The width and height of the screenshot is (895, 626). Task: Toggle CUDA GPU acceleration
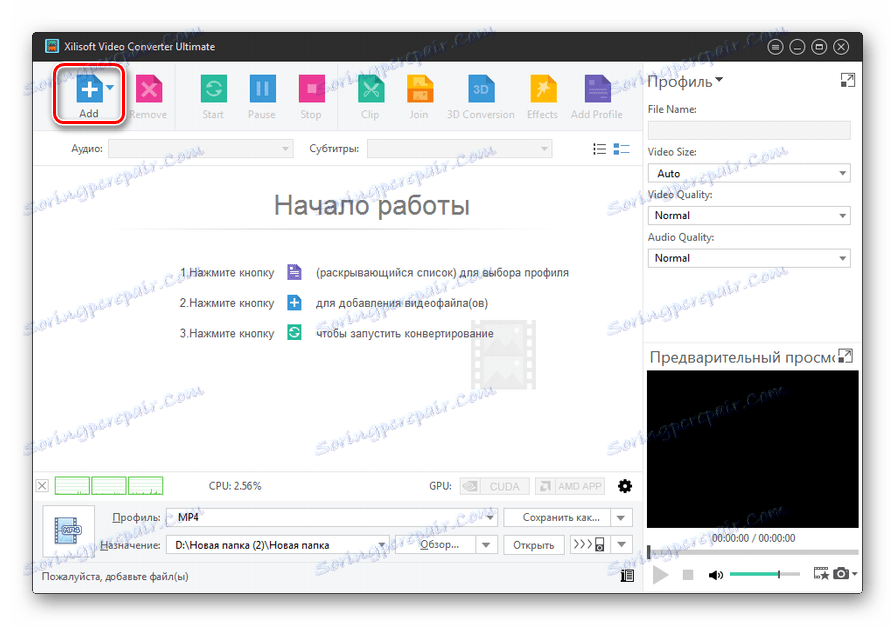[494, 486]
